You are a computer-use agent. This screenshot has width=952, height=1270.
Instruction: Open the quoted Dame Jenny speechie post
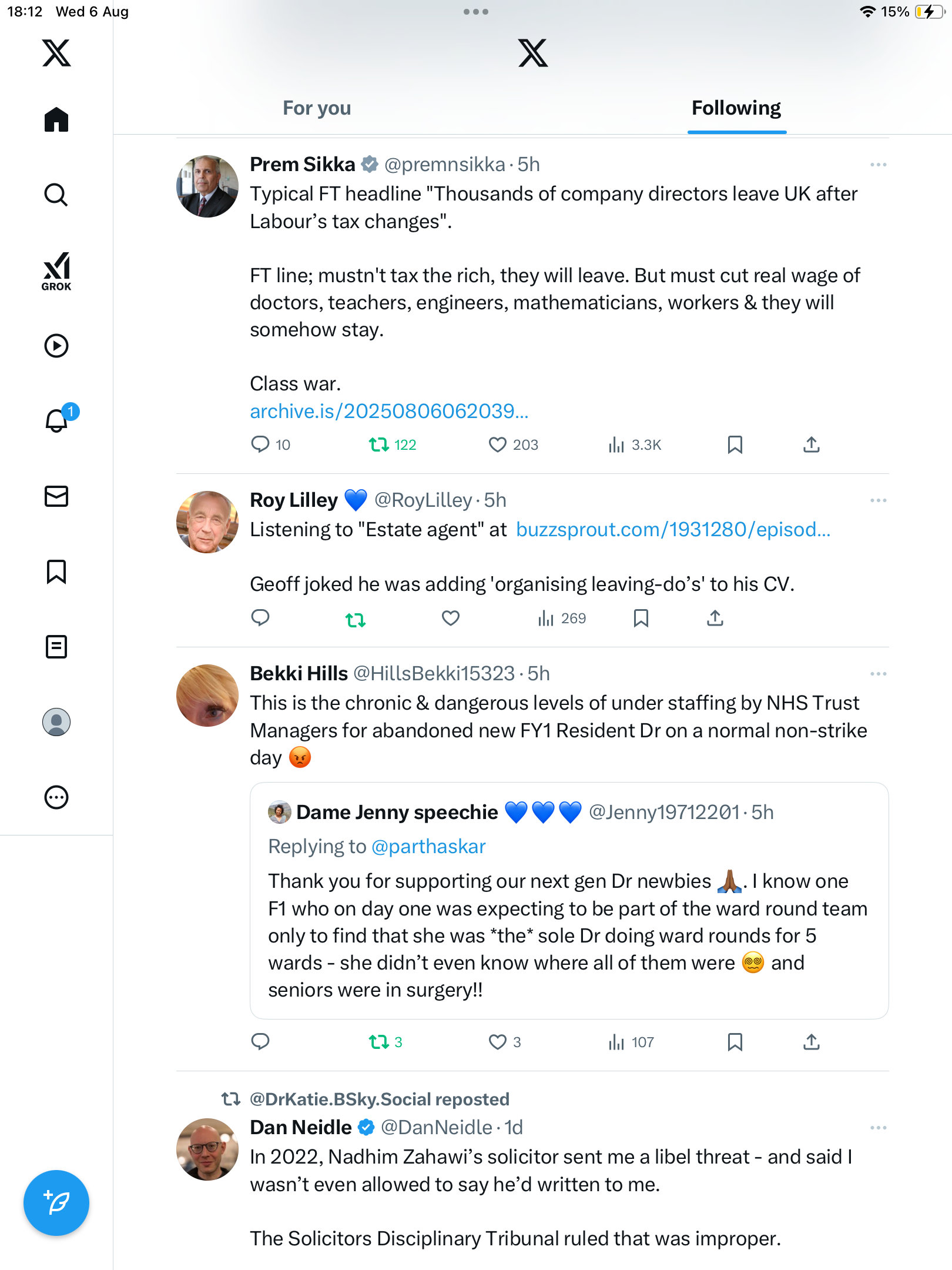pyautogui.click(x=568, y=935)
